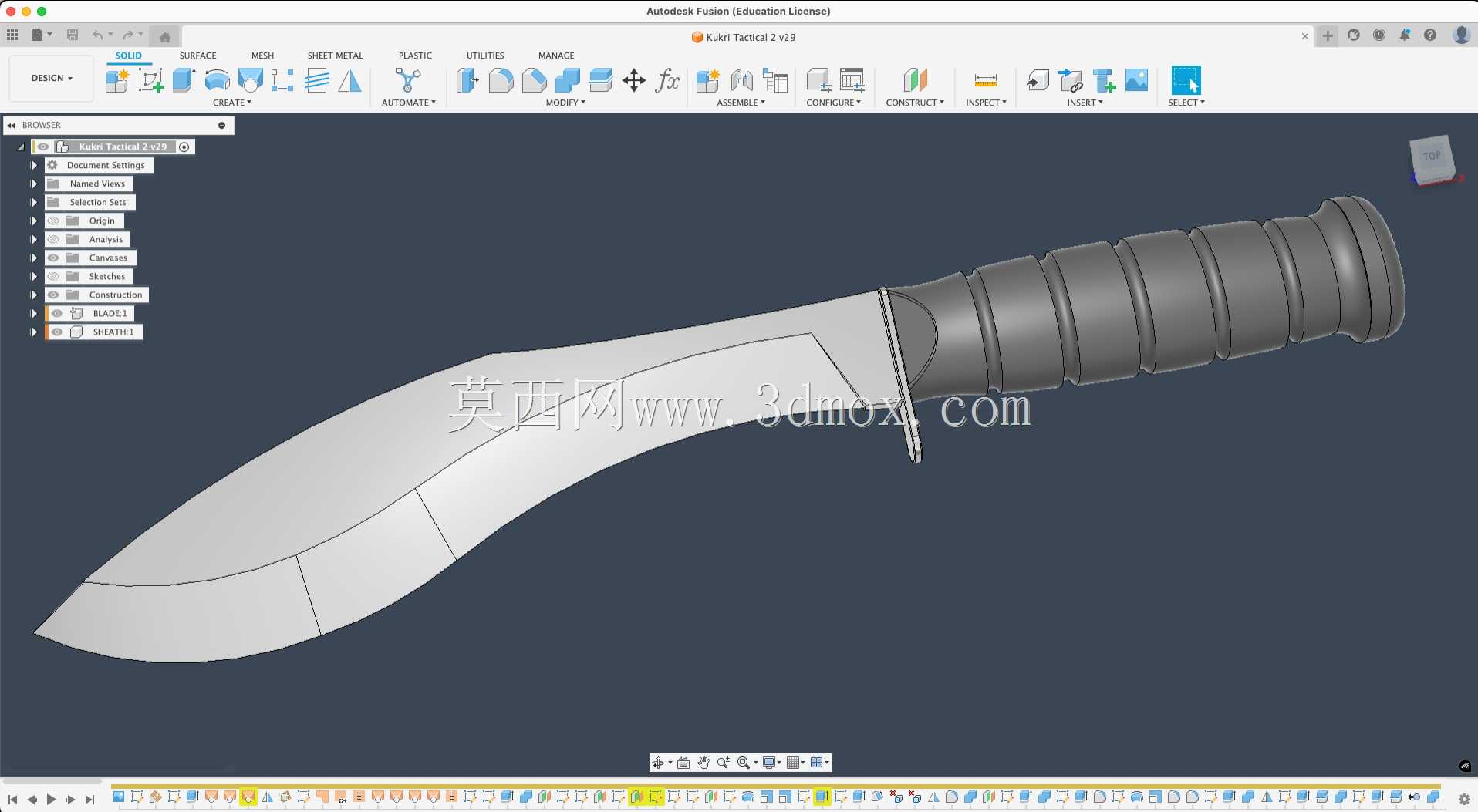Switch to the MESH tab
This screenshot has width=1478, height=812.
pyautogui.click(x=262, y=56)
